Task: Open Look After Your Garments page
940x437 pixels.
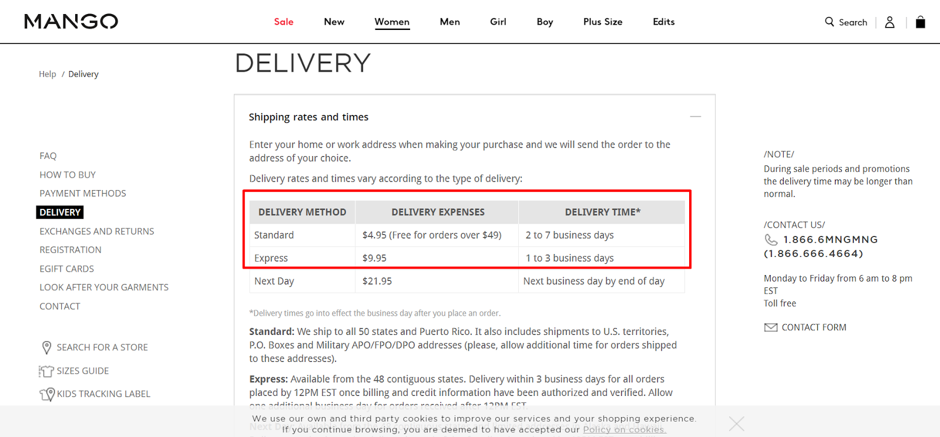Action: 104,287
